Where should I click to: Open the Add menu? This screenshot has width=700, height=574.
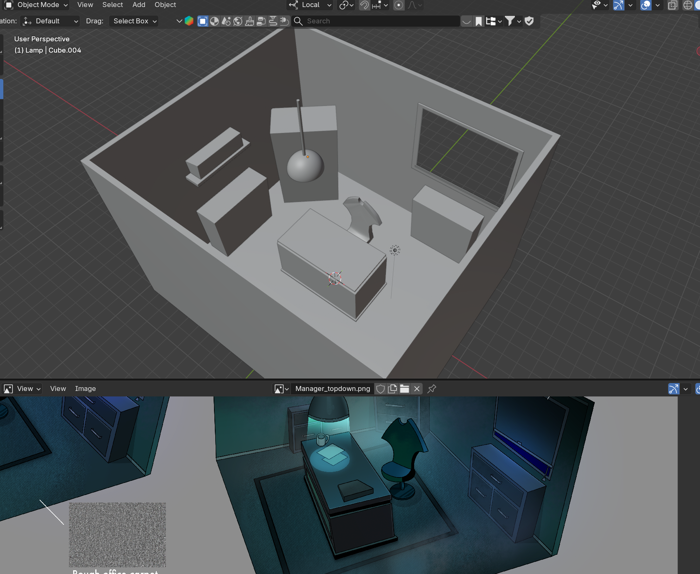(x=139, y=5)
